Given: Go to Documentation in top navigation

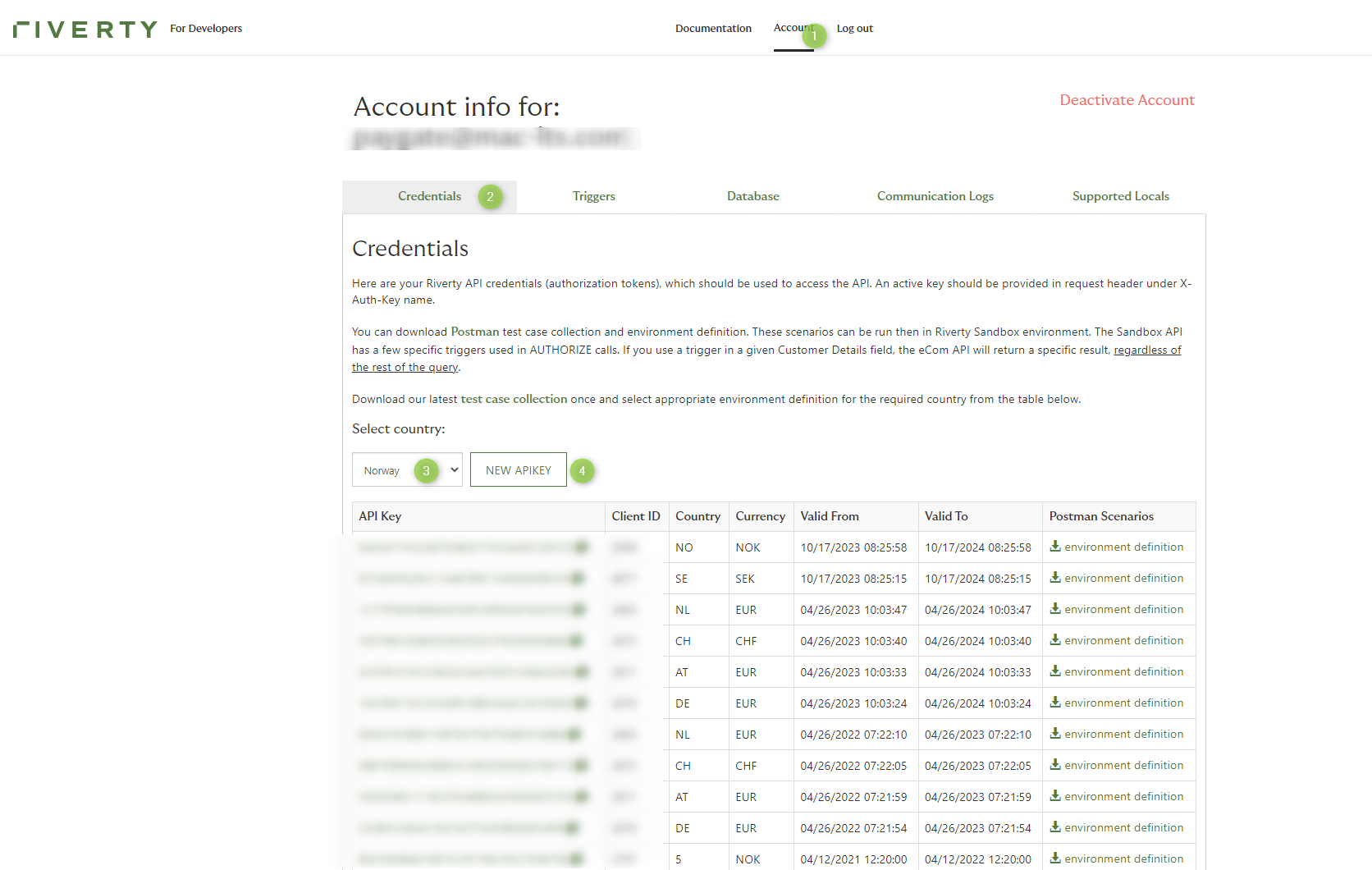Looking at the screenshot, I should tap(713, 28).
